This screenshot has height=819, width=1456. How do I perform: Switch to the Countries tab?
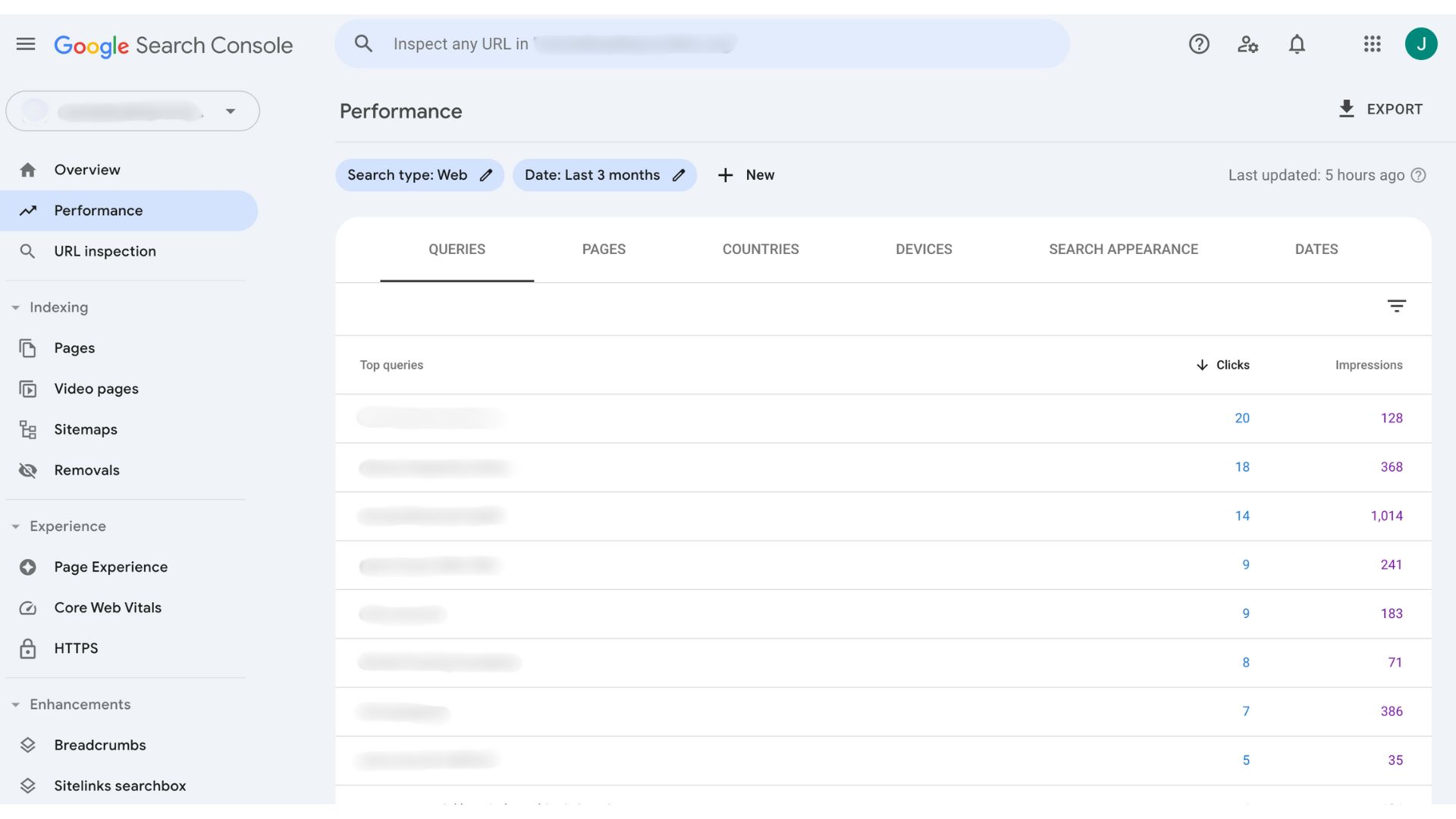[760, 249]
